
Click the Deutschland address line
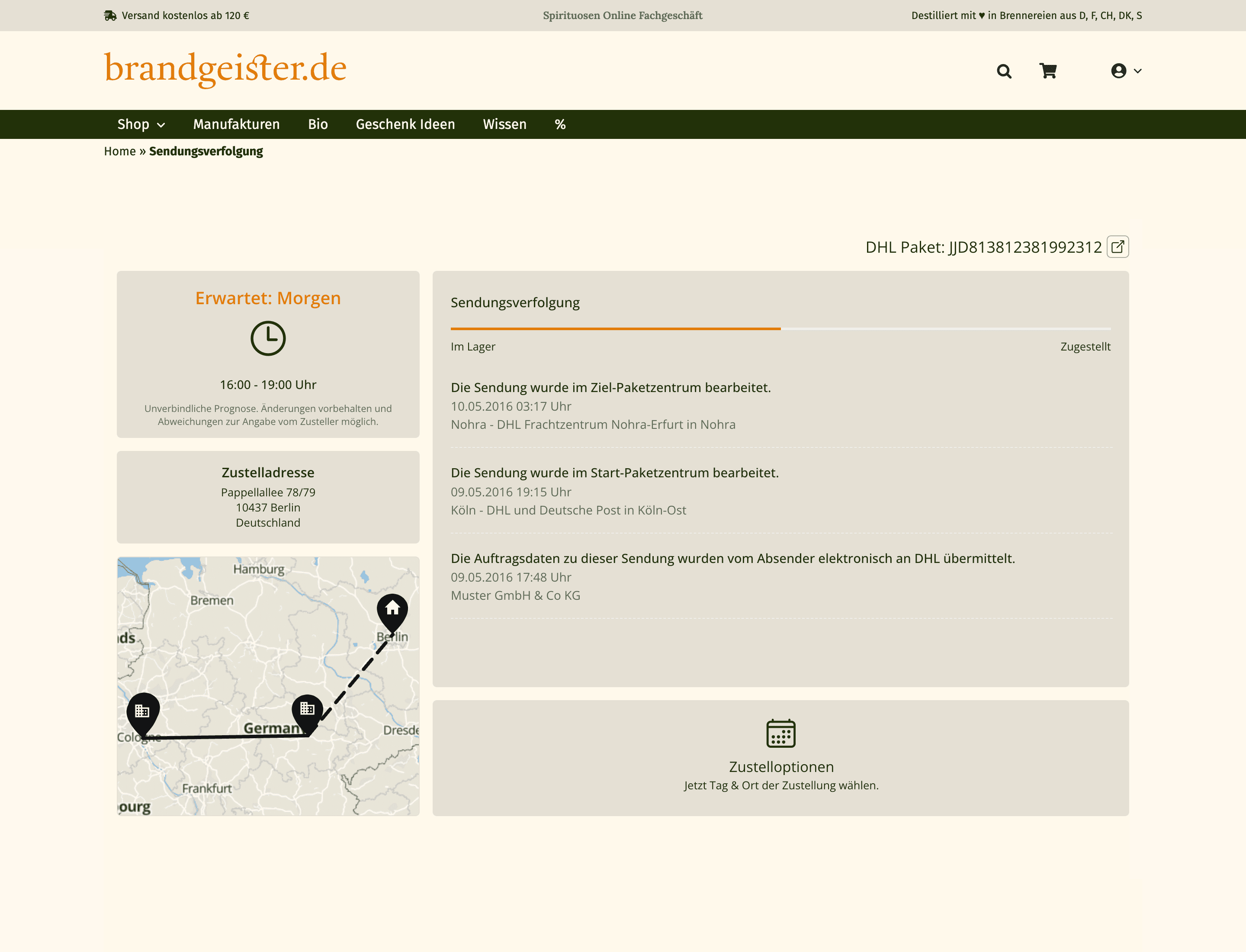(x=268, y=522)
